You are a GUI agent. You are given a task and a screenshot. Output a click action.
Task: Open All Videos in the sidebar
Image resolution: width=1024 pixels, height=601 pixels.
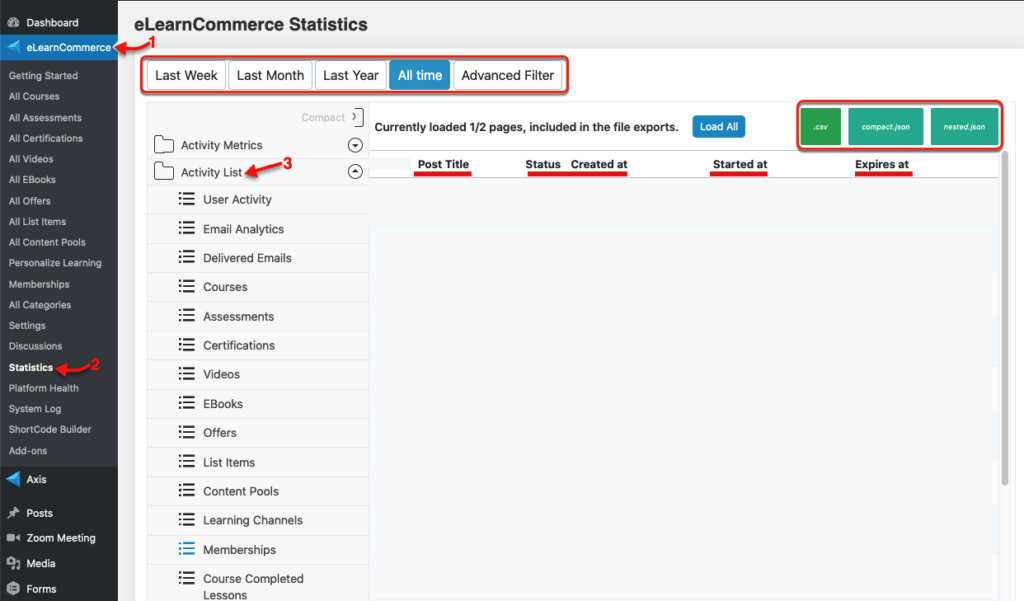pyautogui.click(x=31, y=159)
